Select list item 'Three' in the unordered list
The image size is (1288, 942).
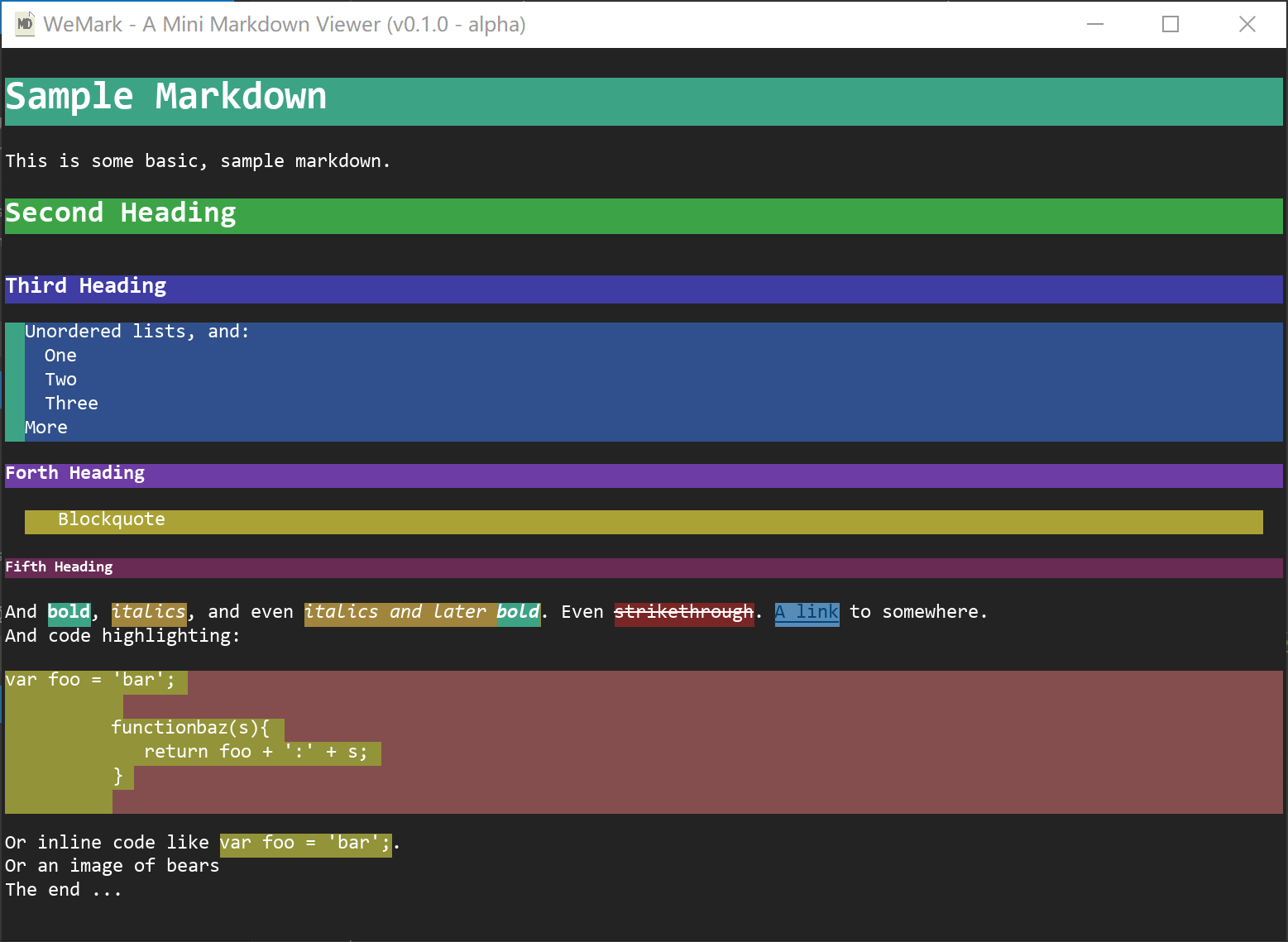(71, 404)
